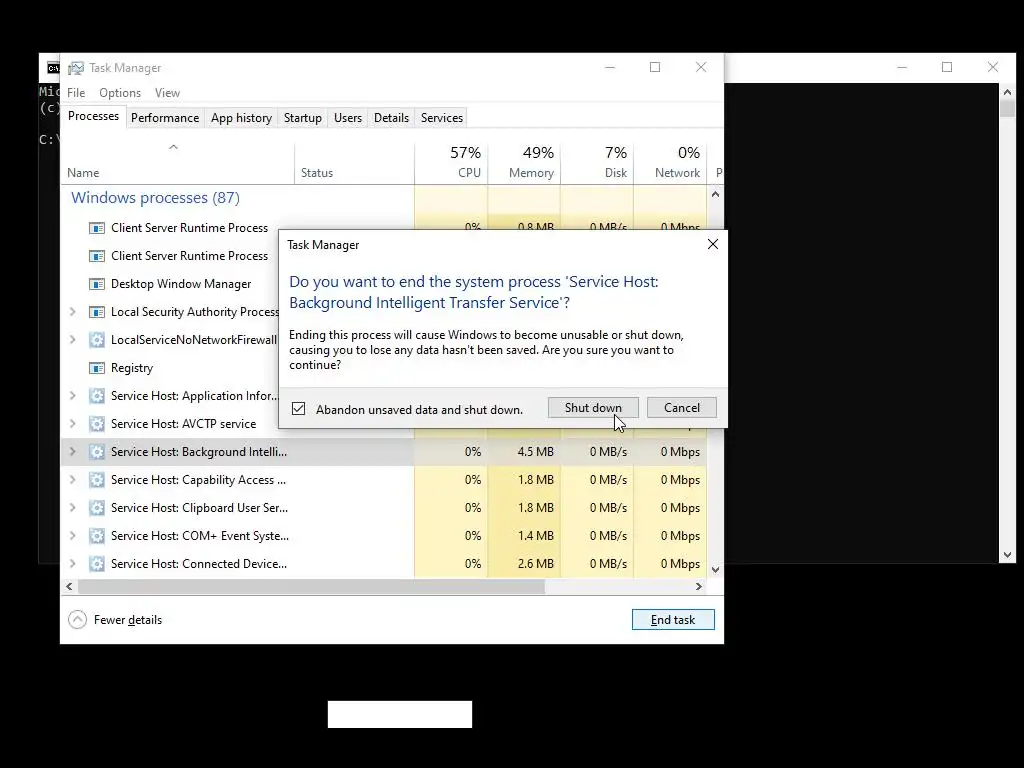Expand LocalServiceNoNetworkFirewall row
This screenshot has width=1024, height=768.
72,340
